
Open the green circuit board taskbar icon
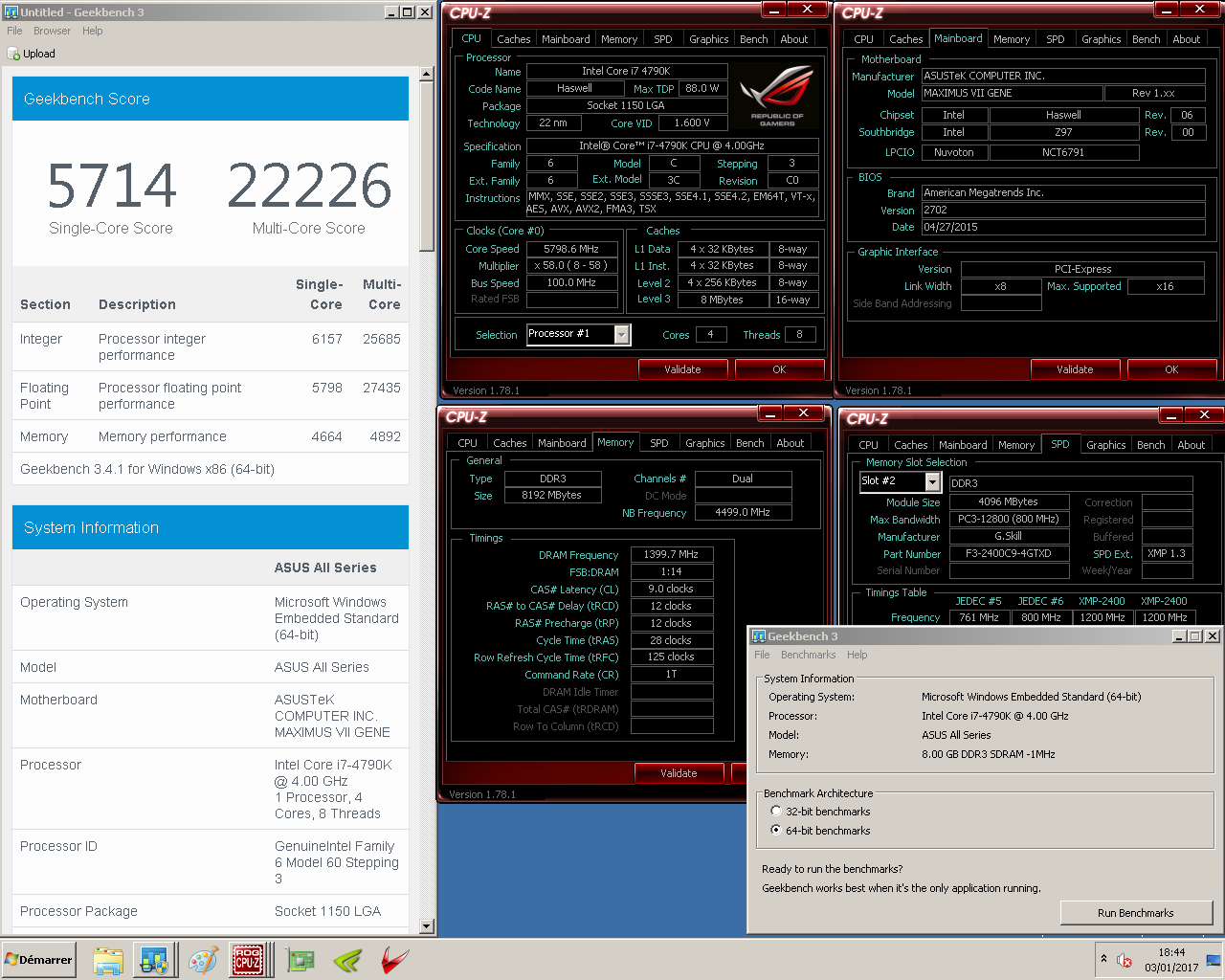(301, 960)
